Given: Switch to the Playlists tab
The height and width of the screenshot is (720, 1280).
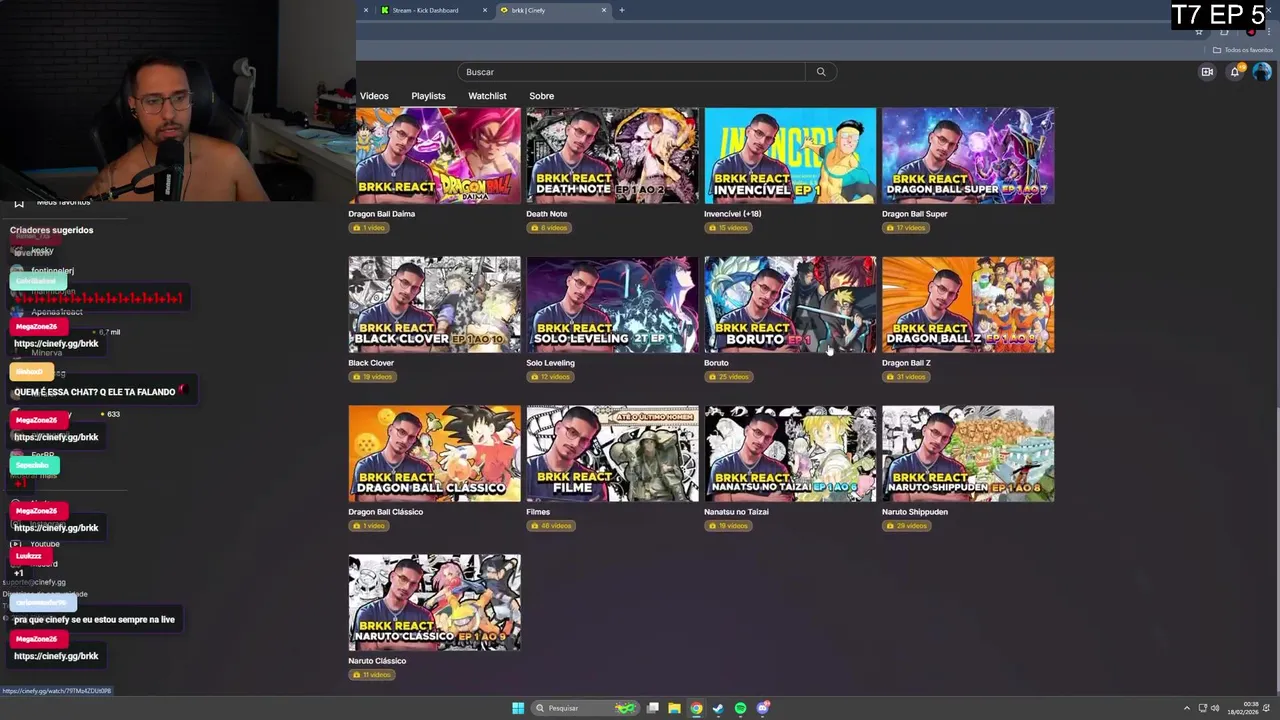Looking at the screenshot, I should click(428, 96).
